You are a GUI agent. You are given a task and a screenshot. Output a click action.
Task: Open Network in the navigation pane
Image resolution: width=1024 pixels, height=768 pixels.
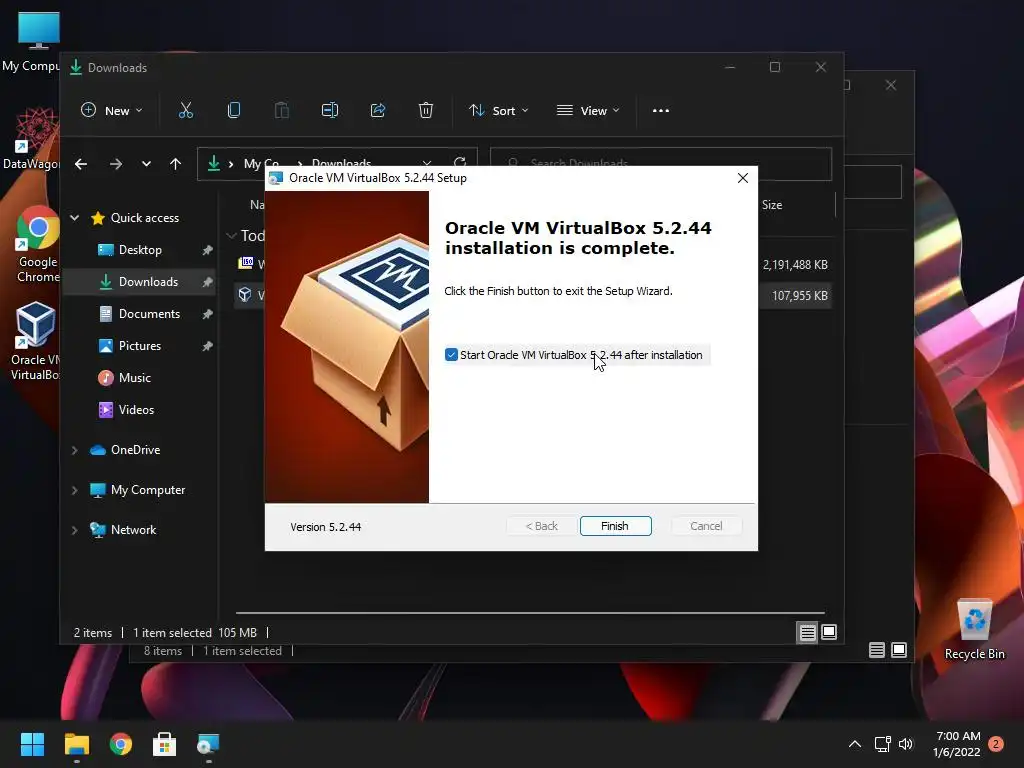(x=133, y=530)
